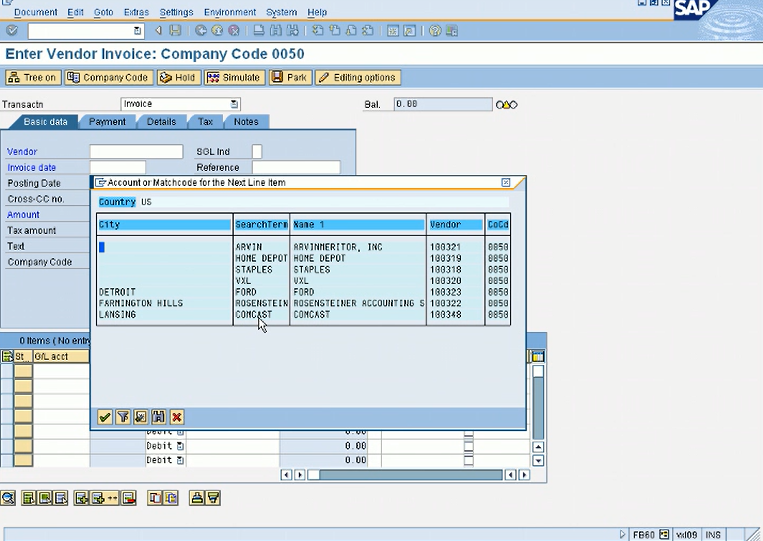Open the Transactn Invoice dropdown
Screen dimensions: 763x541
234,104
